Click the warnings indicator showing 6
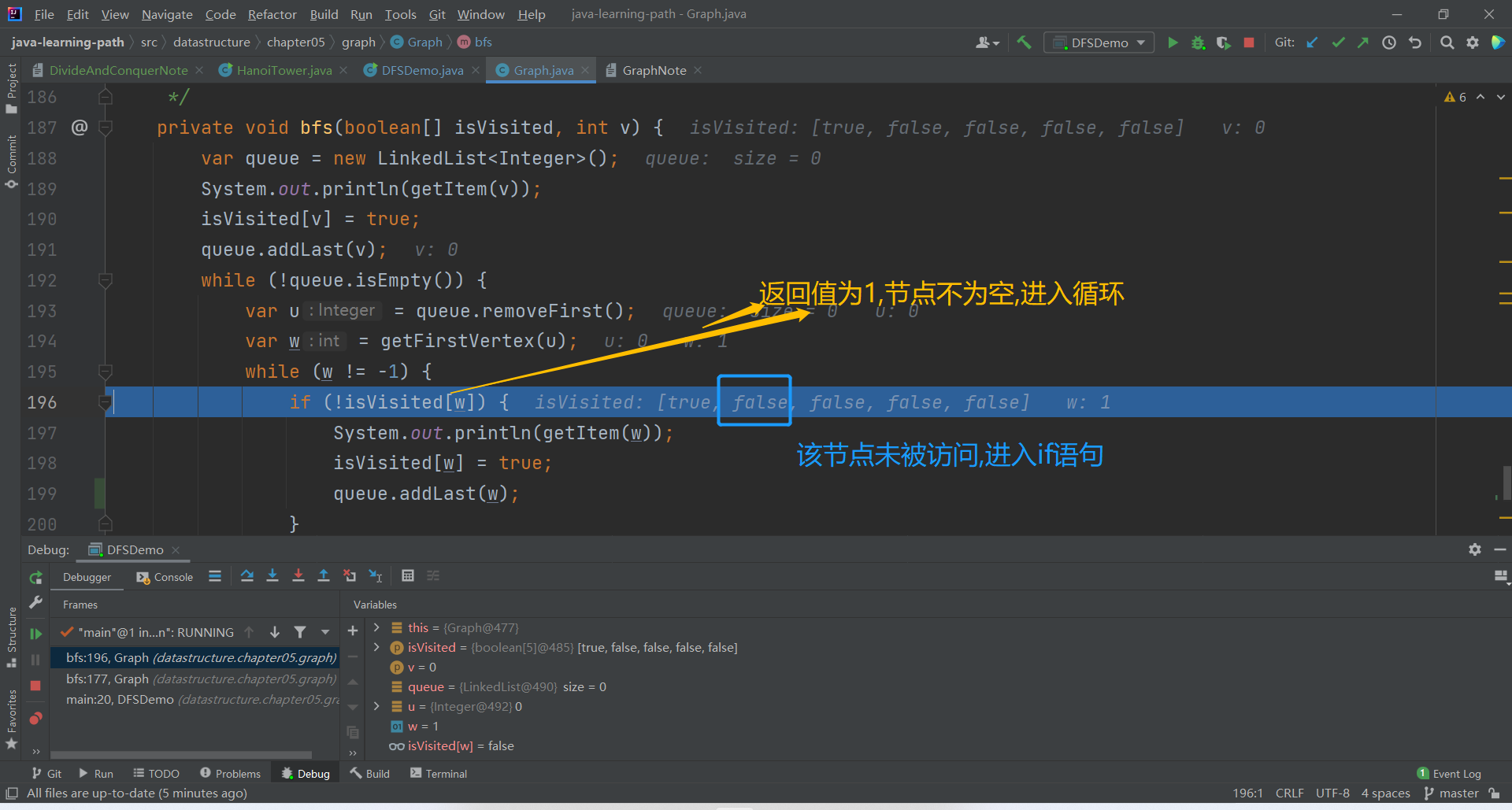 (1455, 97)
